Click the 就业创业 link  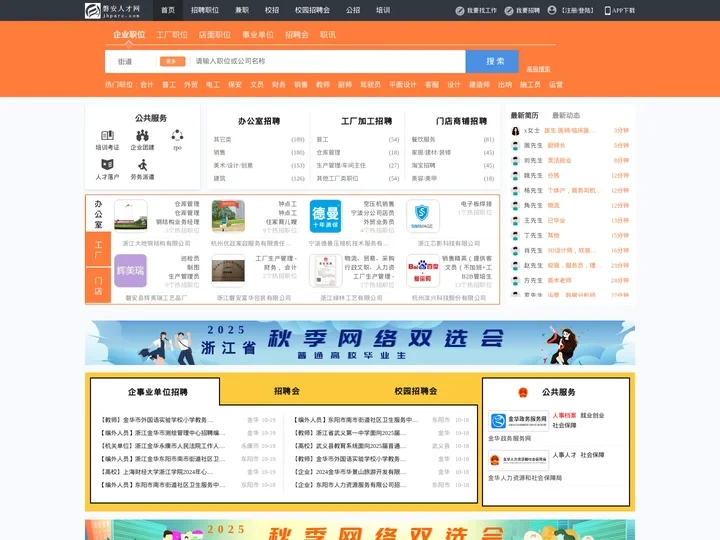click(592, 416)
